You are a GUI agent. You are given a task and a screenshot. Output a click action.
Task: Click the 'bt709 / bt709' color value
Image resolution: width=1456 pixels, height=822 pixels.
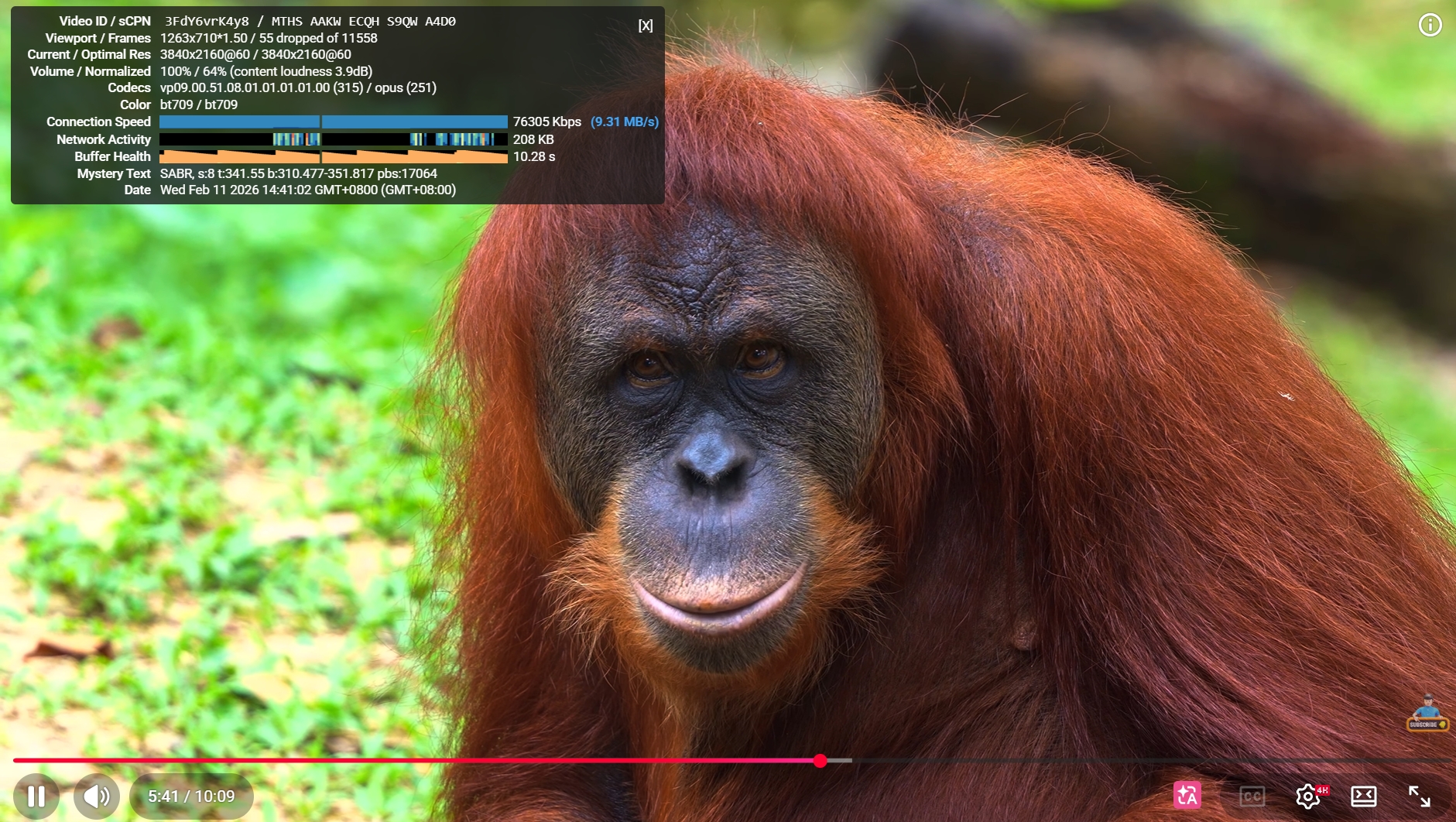199,104
